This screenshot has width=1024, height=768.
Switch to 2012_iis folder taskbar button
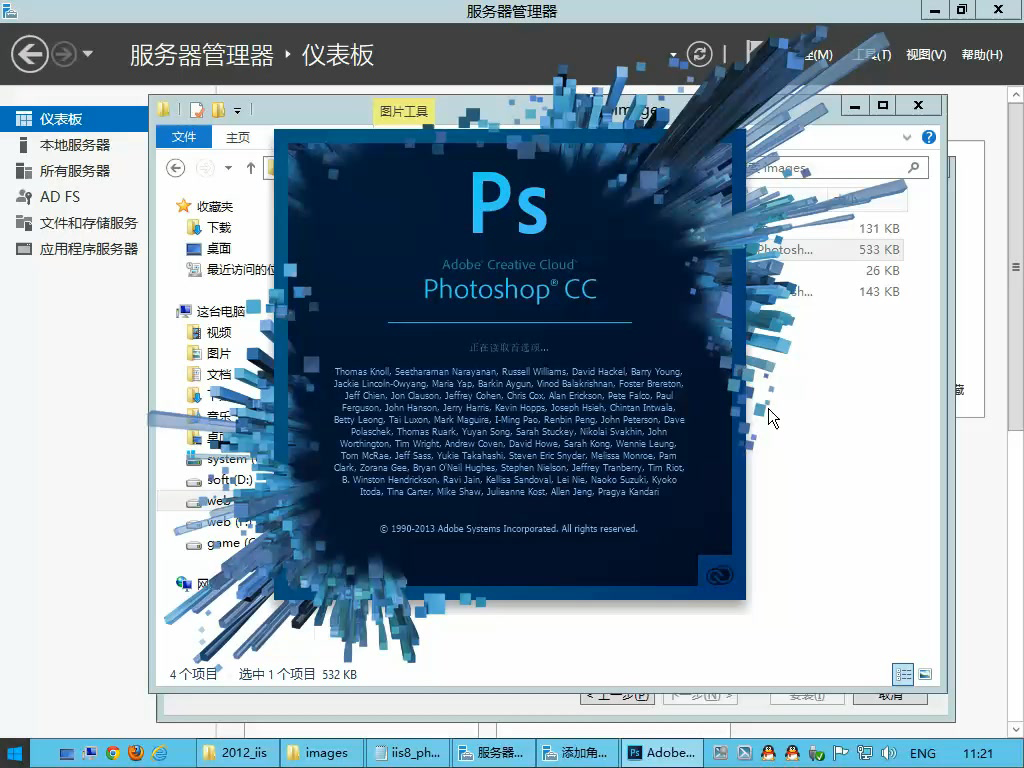[238, 753]
